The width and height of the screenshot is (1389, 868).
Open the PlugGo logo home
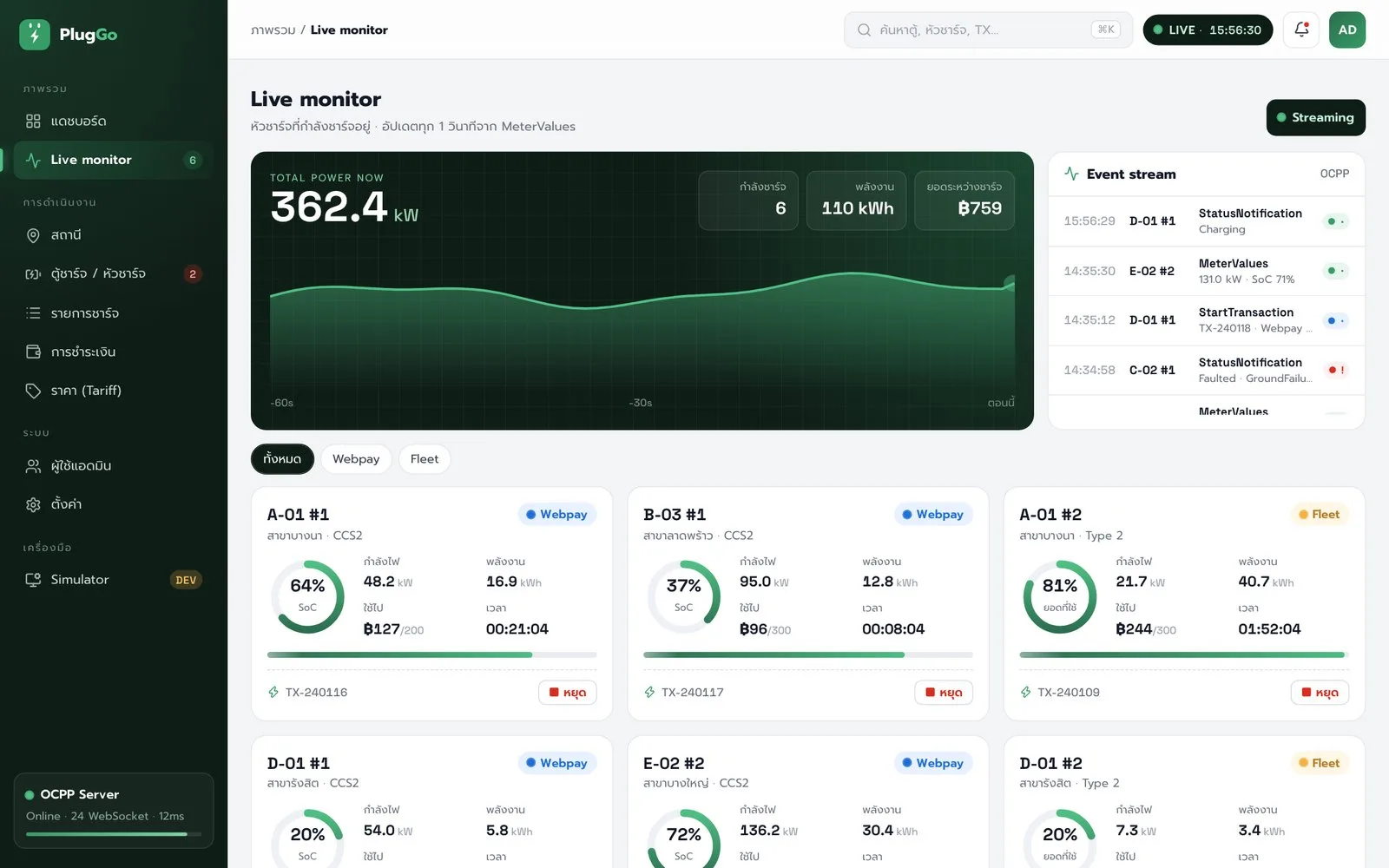[69, 35]
